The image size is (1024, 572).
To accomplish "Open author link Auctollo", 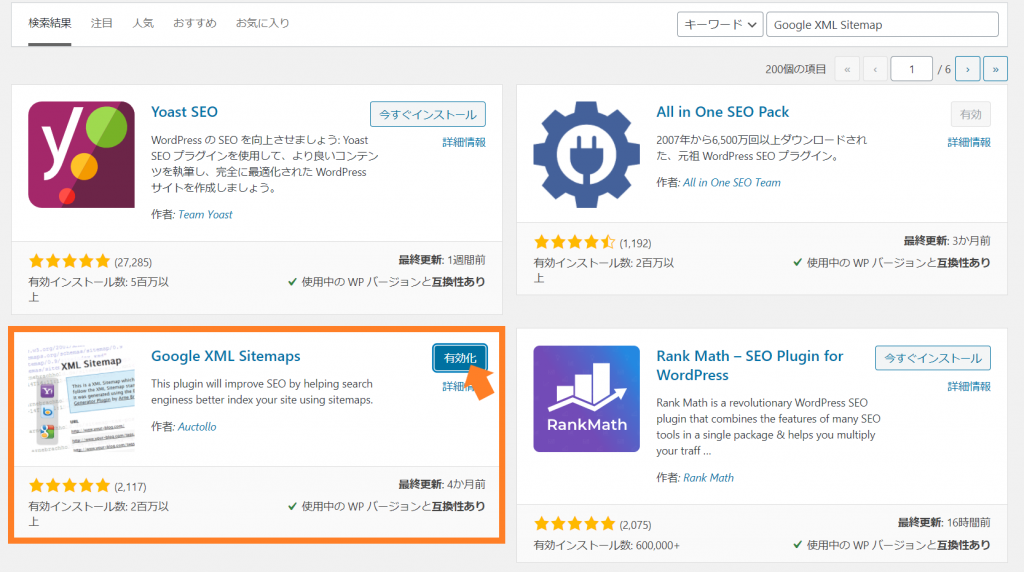I will click(197, 426).
